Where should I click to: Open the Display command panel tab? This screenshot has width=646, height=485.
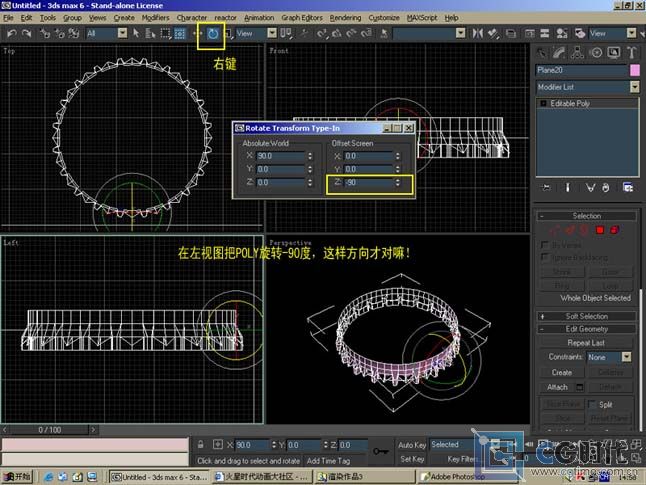614,53
